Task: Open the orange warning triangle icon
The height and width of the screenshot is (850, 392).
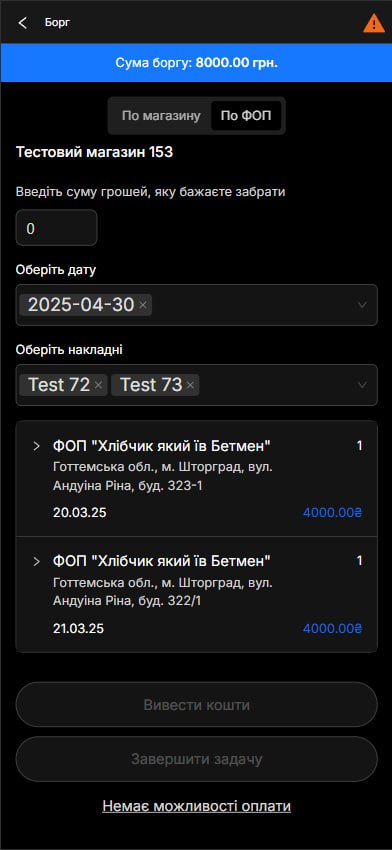Action: click(x=374, y=23)
